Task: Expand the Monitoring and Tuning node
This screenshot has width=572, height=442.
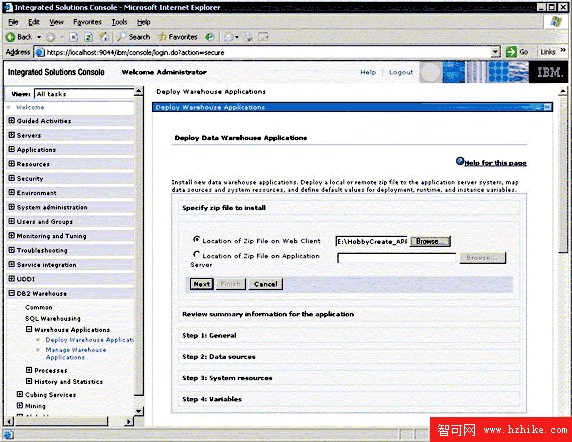Action: (12, 236)
